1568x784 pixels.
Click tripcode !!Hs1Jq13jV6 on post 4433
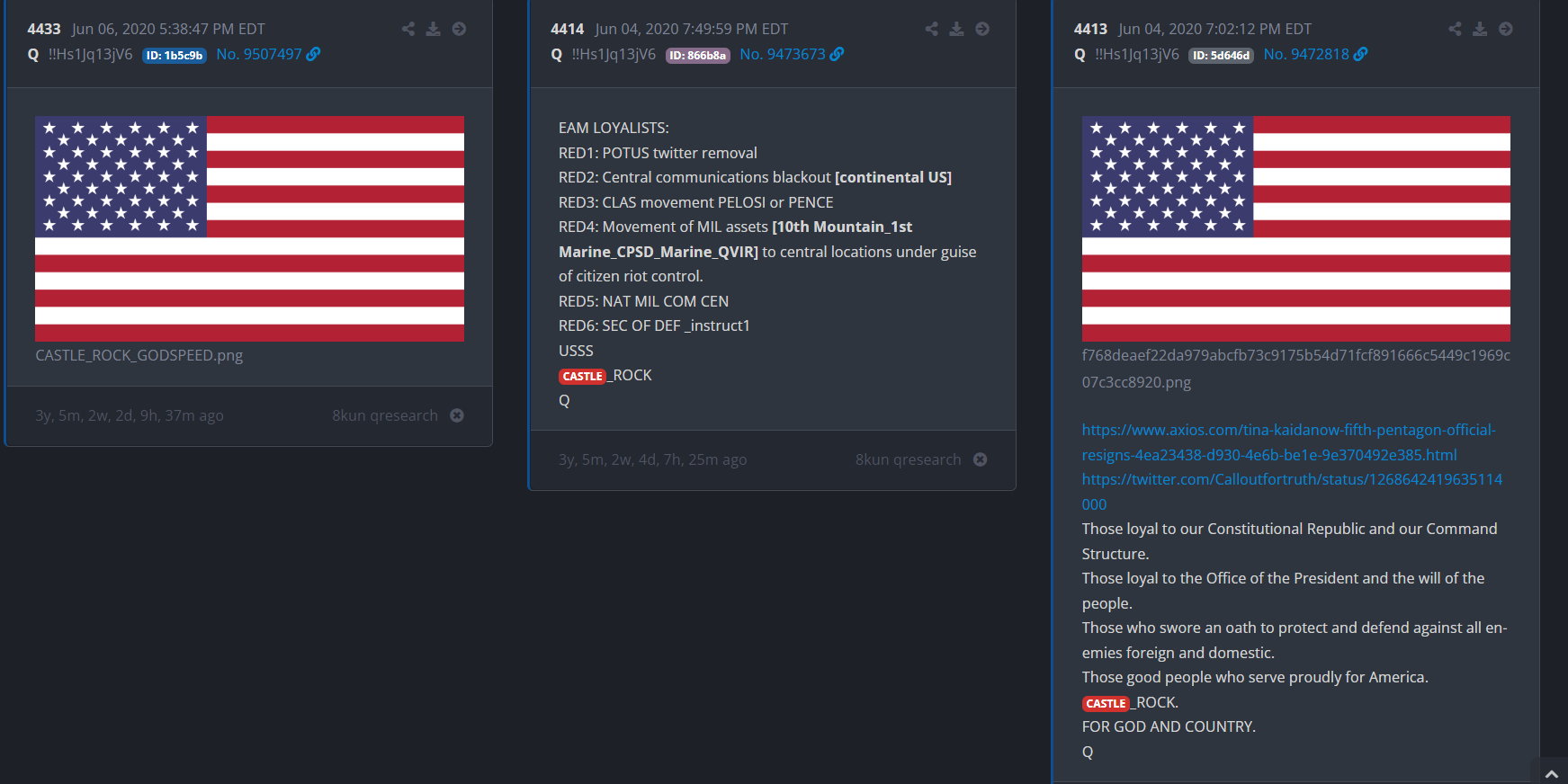(90, 54)
